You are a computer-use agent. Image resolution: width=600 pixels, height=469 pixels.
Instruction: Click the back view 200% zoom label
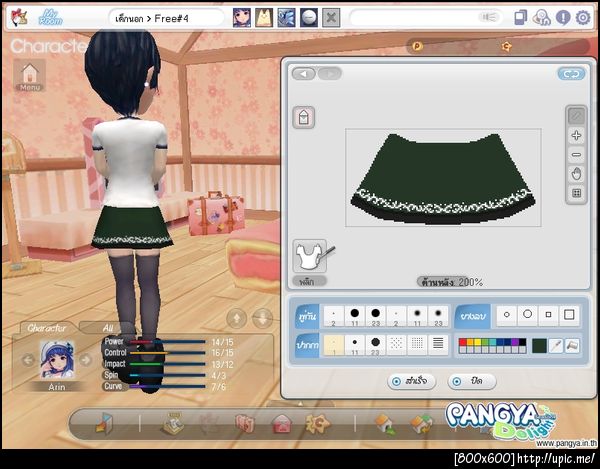tap(451, 282)
